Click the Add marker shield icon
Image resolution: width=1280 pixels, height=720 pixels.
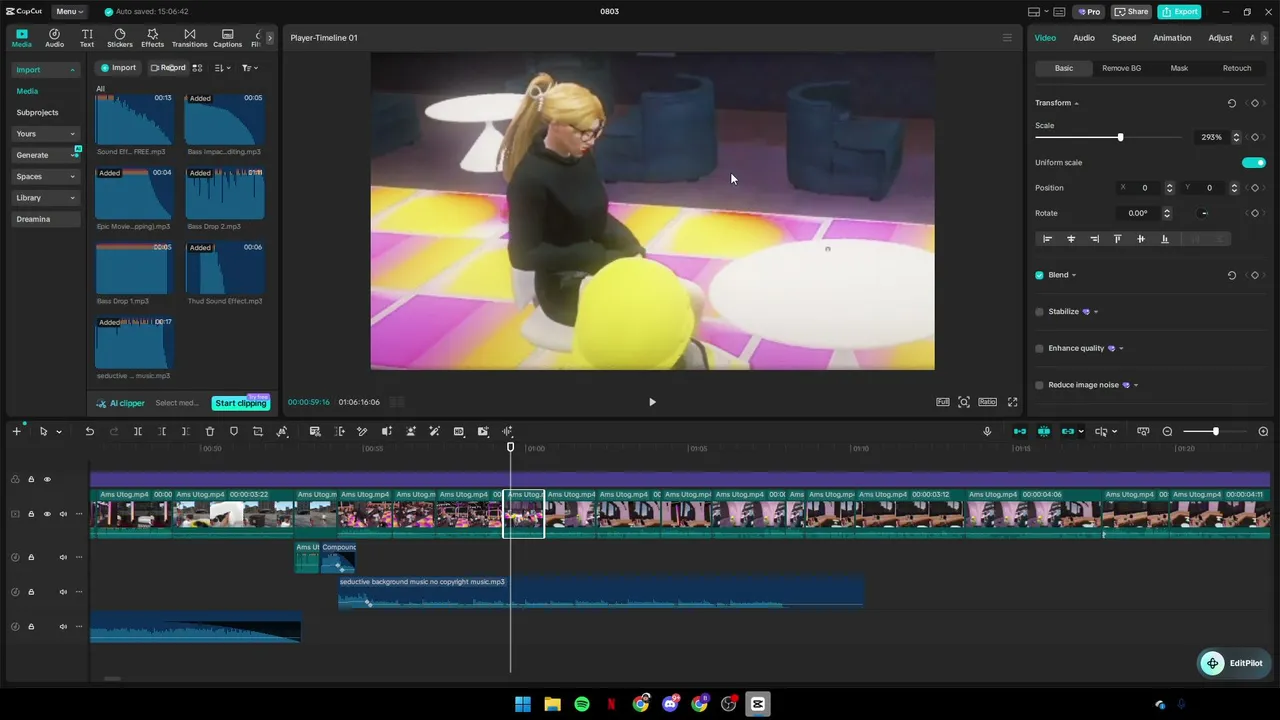click(234, 432)
